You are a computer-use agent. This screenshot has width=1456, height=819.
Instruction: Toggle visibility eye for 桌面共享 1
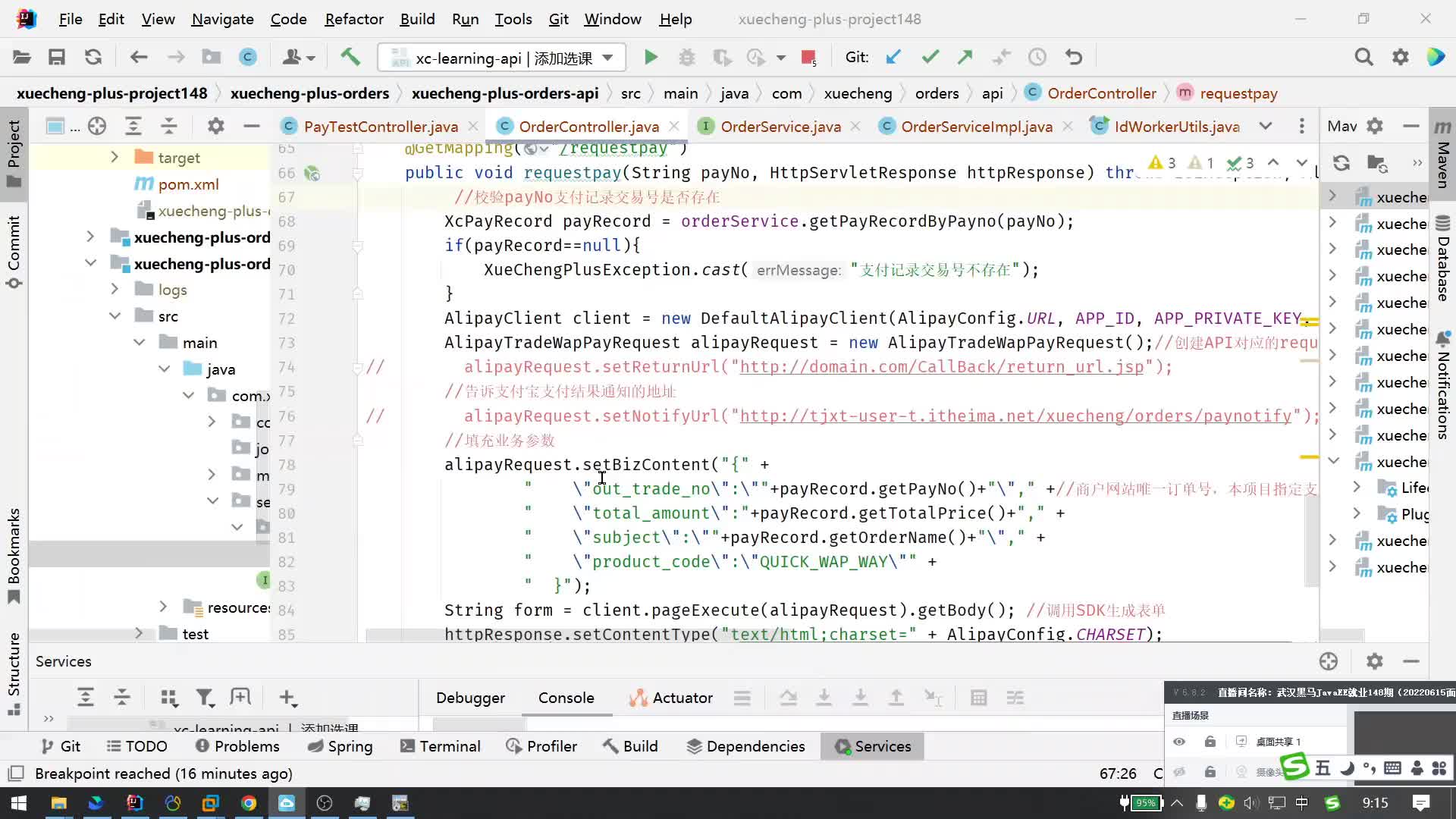tap(1179, 742)
